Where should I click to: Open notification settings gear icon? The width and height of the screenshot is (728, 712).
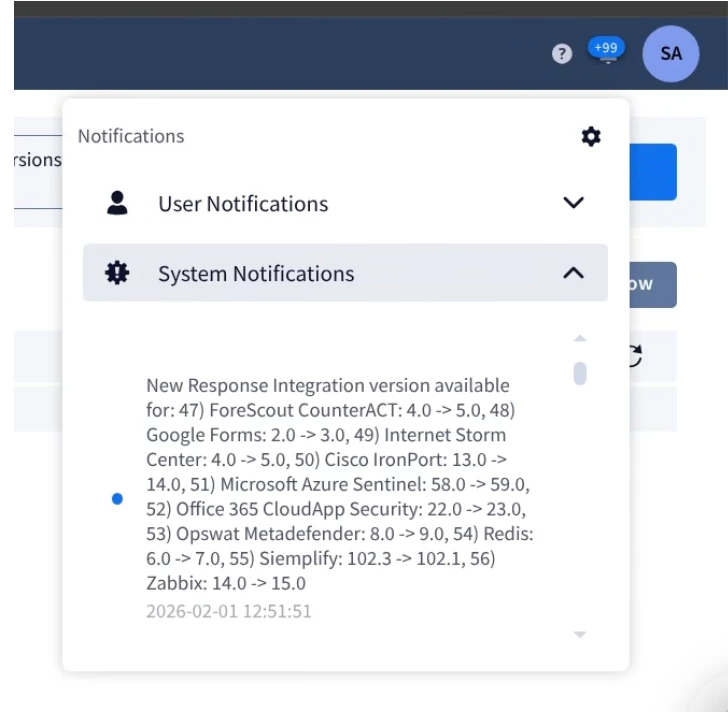pyautogui.click(x=591, y=136)
